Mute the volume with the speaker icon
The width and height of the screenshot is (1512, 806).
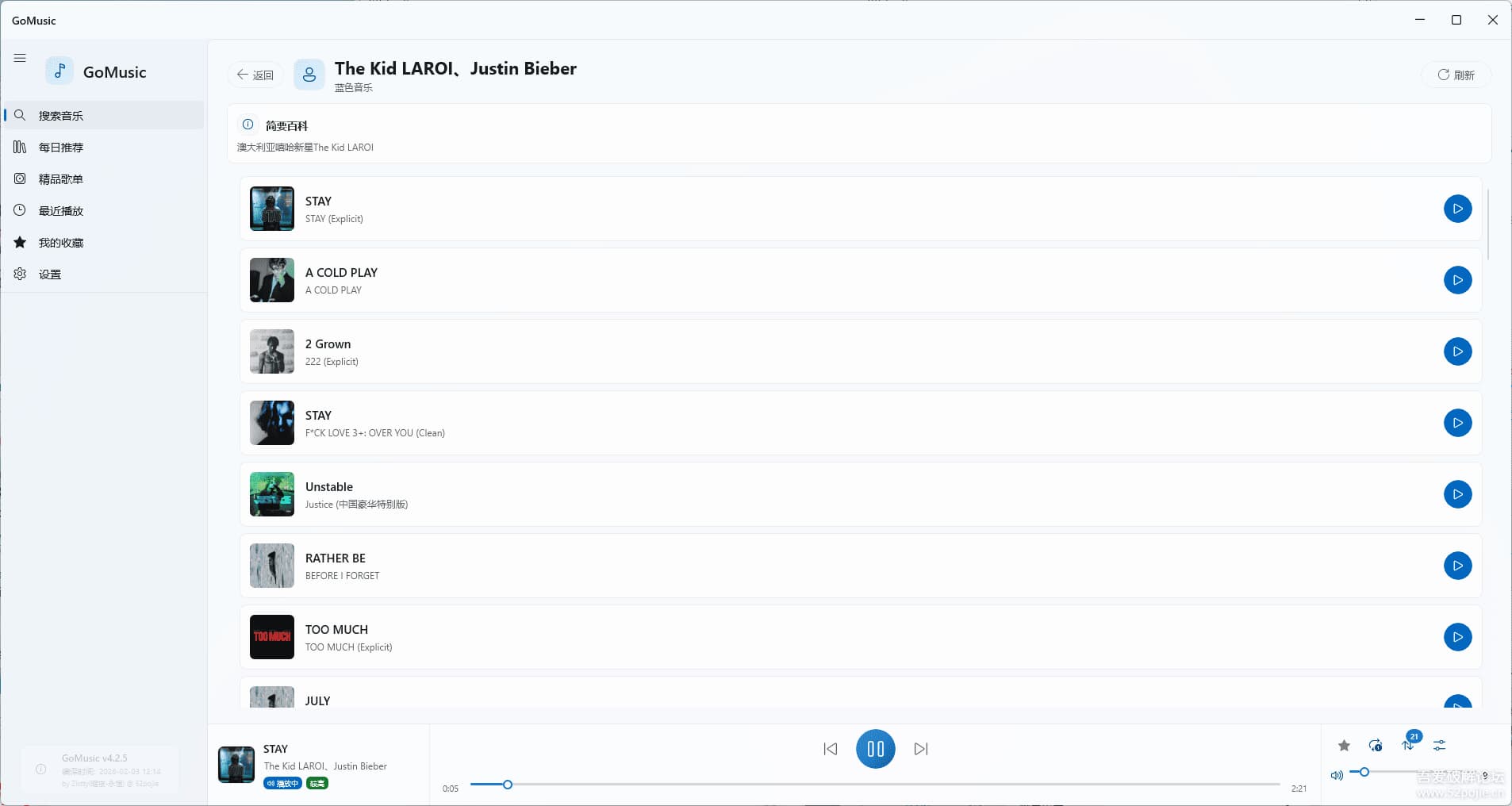1337,775
